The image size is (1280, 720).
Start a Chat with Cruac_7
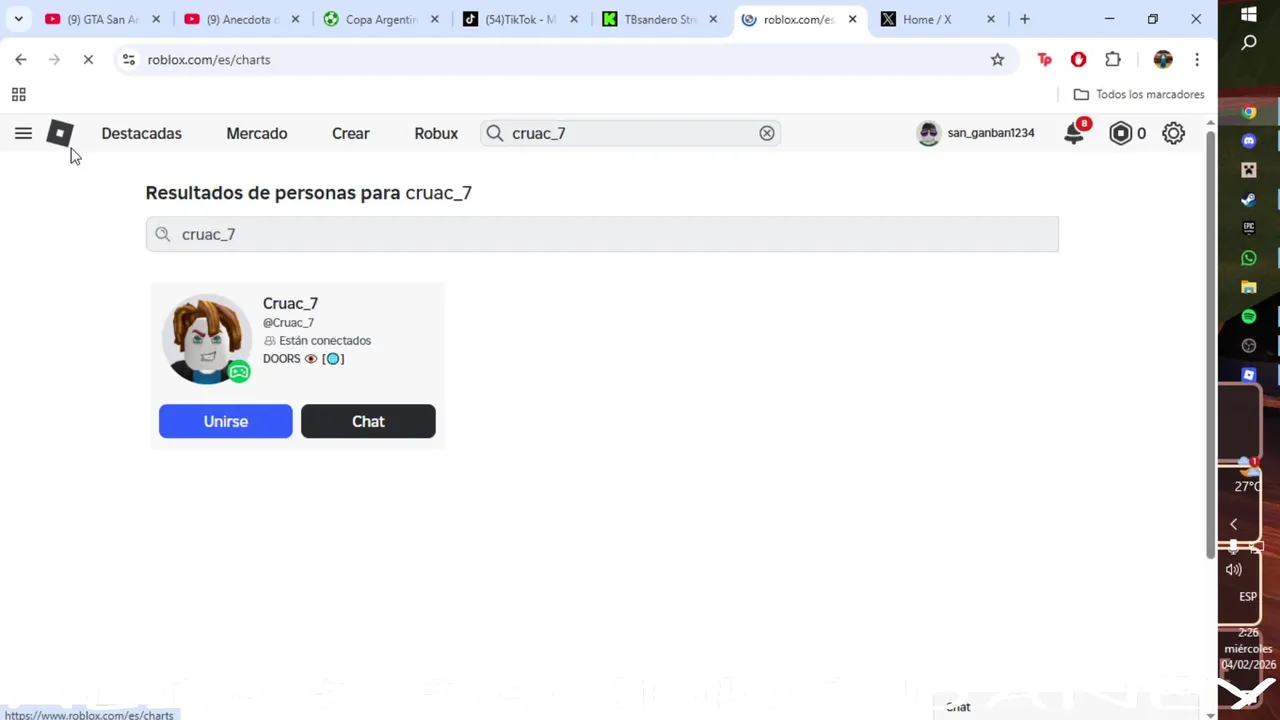[x=368, y=421]
